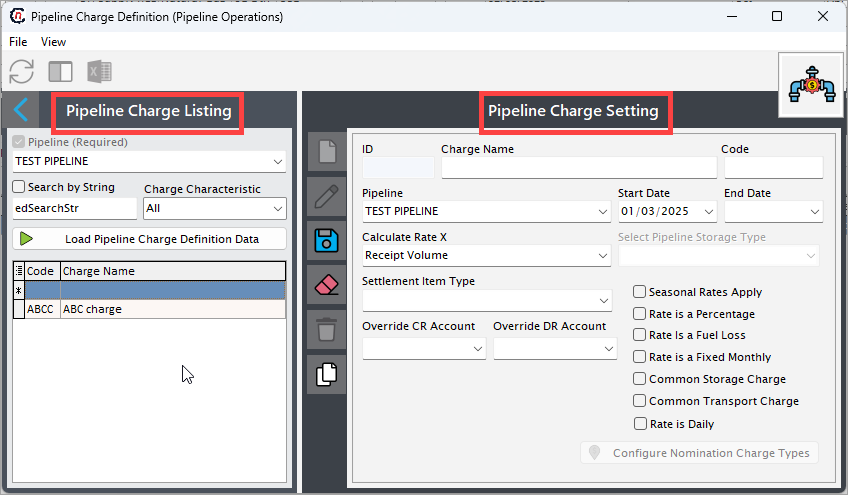This screenshot has height=495, width=848.
Task: Open the View menu
Action: pyautogui.click(x=53, y=42)
